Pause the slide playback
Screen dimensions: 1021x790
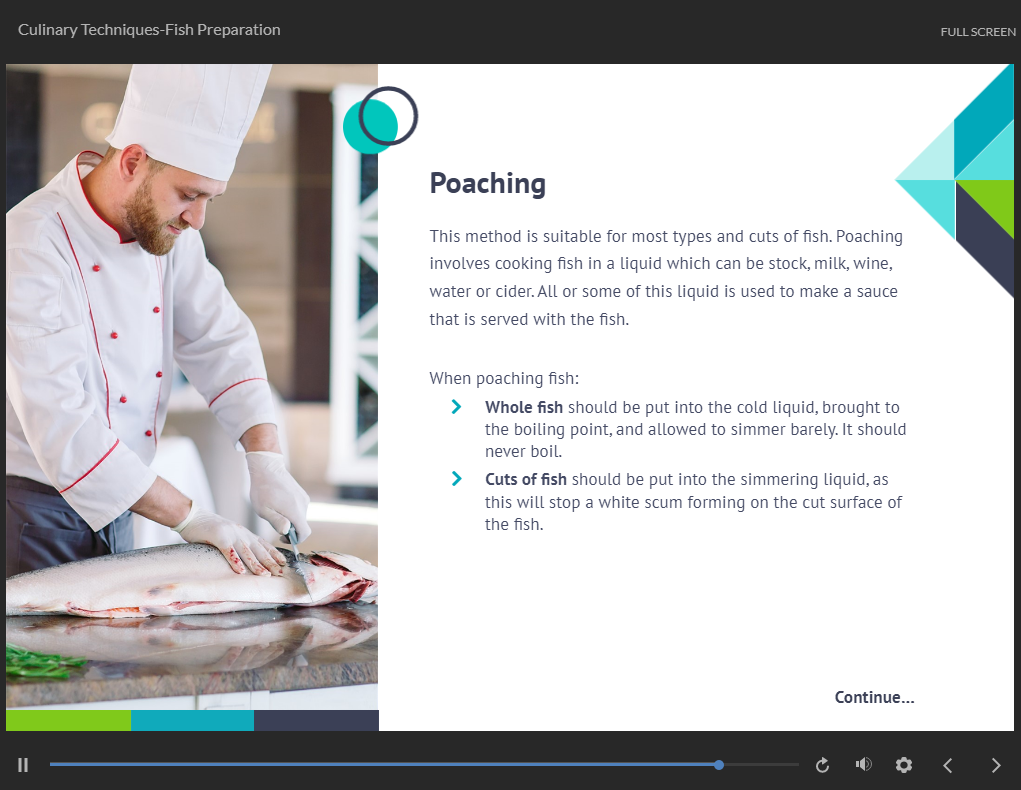[x=23, y=765]
